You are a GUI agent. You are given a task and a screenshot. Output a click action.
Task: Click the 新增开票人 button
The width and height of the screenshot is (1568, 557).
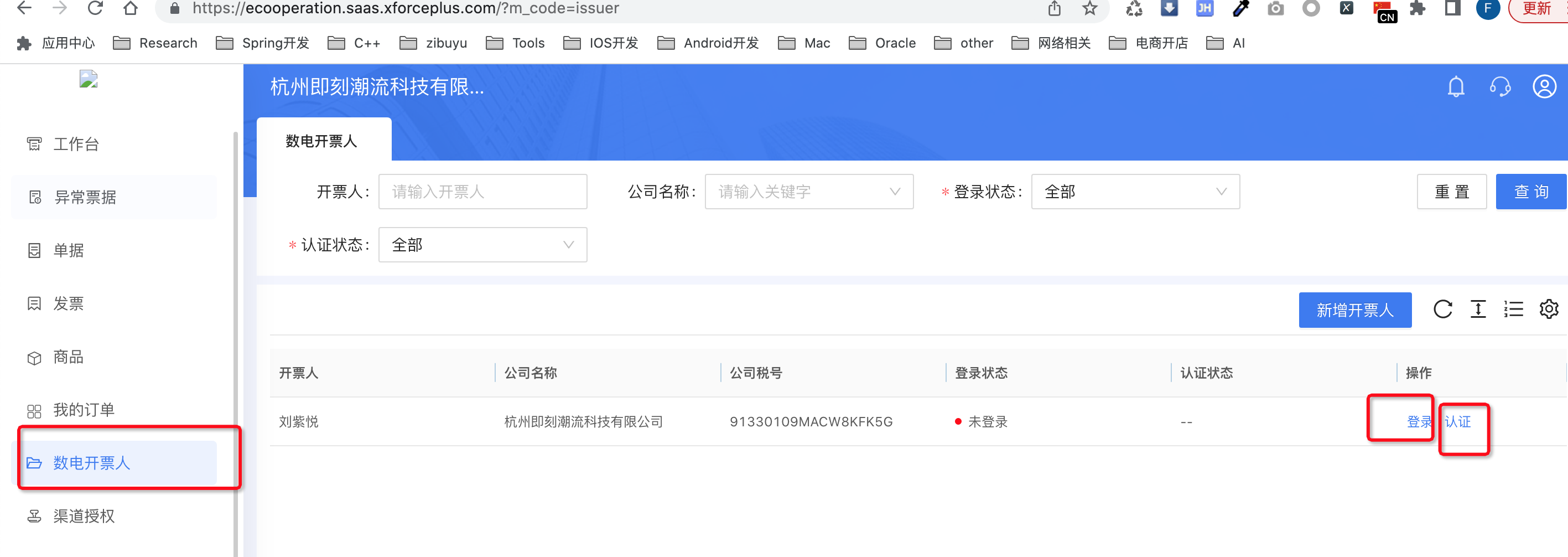[1354, 310]
